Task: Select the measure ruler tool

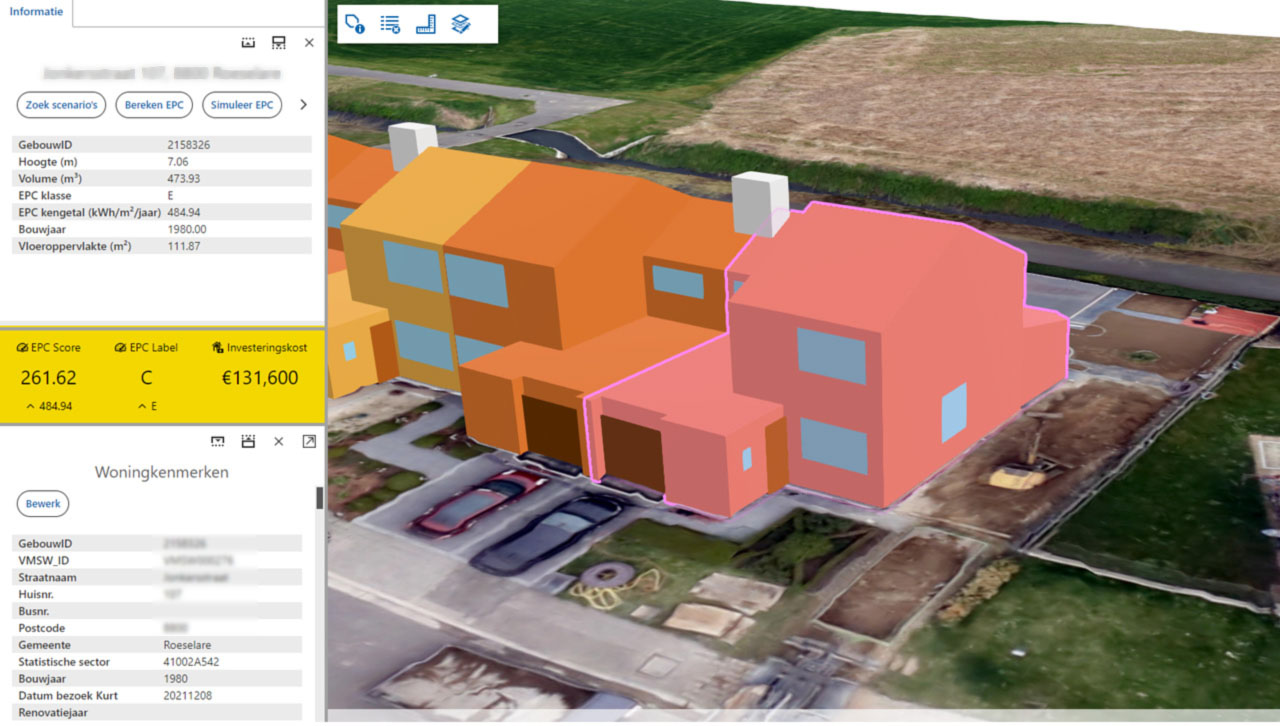Action: [426, 24]
